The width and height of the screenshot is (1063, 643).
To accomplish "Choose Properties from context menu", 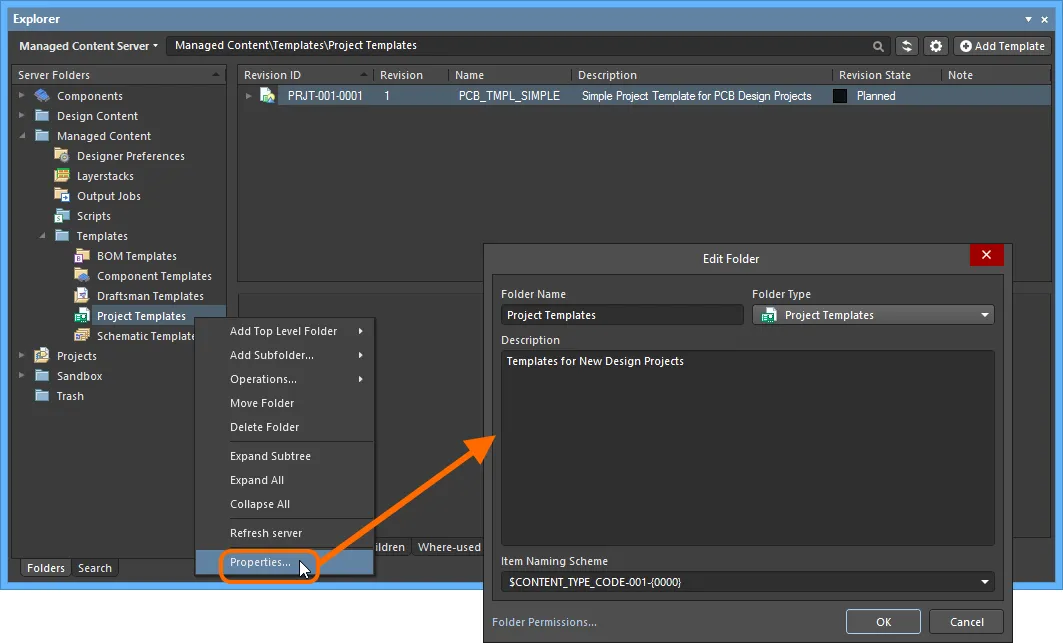I will 285,562.
